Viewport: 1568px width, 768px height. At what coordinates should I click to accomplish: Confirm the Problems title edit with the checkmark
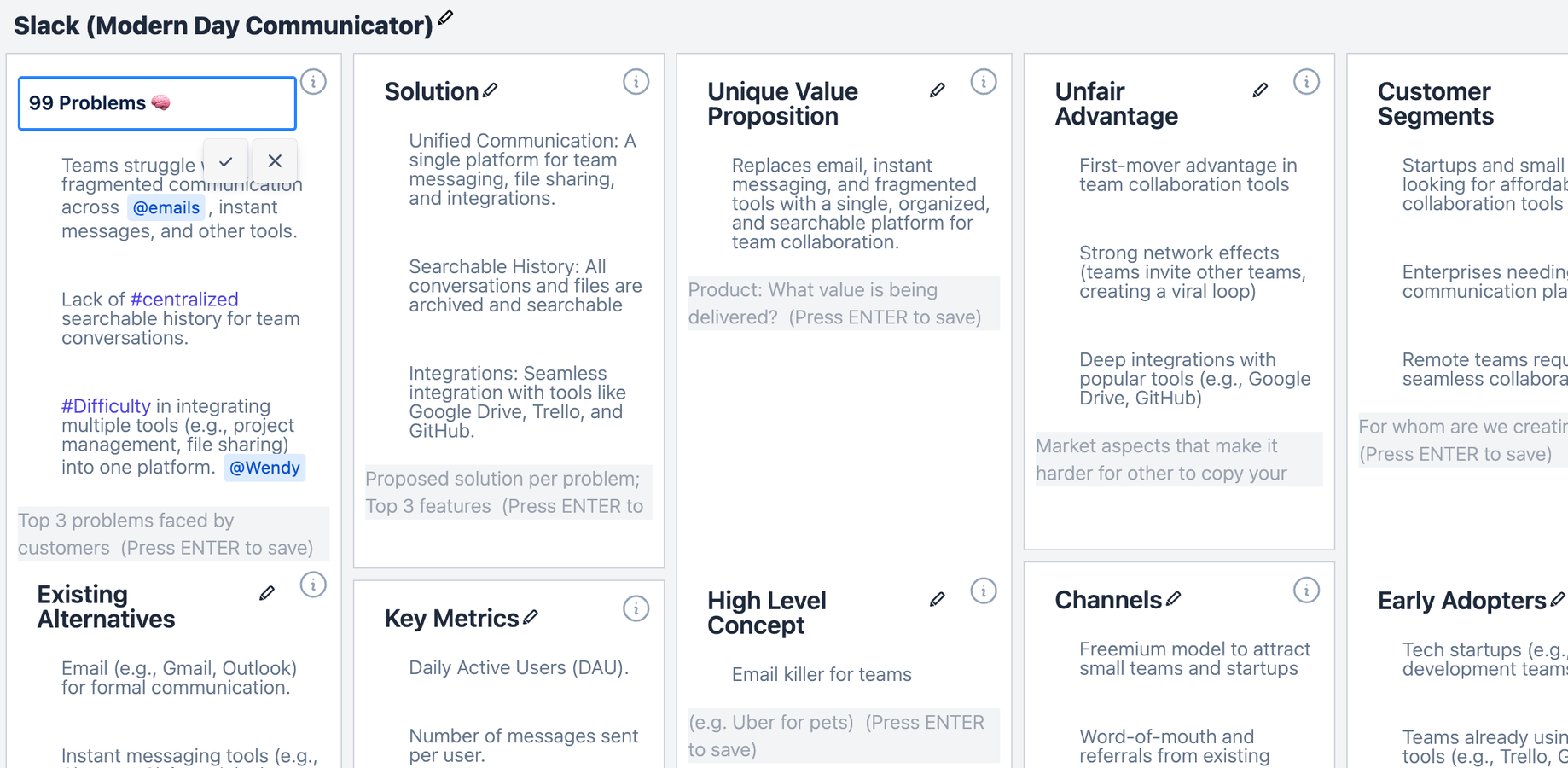[x=226, y=161]
